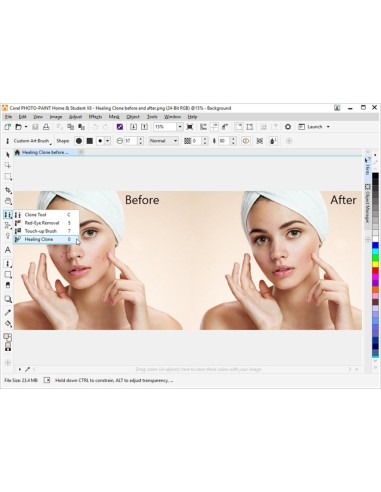The height and width of the screenshot is (492, 381).
Task: Toggle the orange circled brush option
Action: coord(246,141)
